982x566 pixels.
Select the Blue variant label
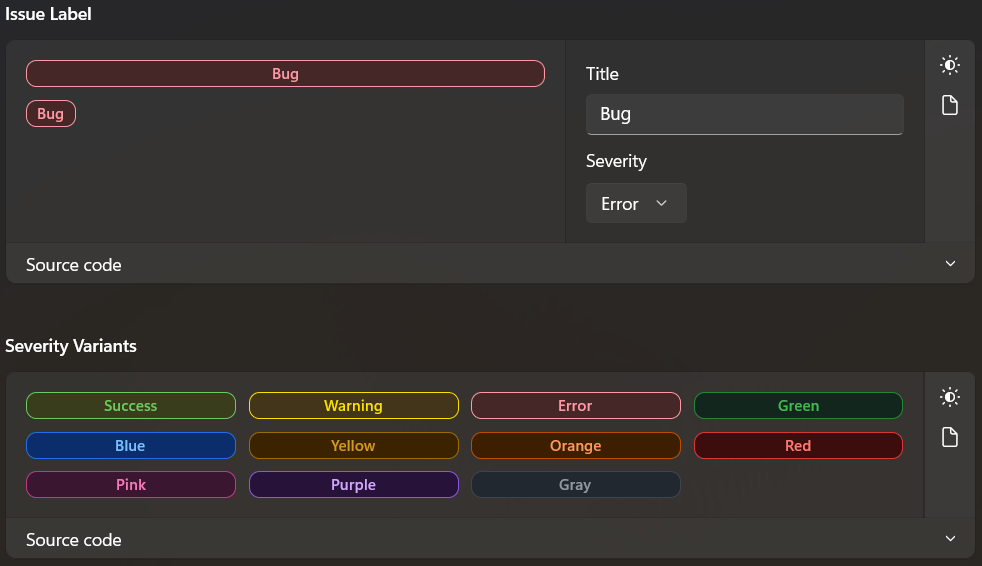point(131,446)
